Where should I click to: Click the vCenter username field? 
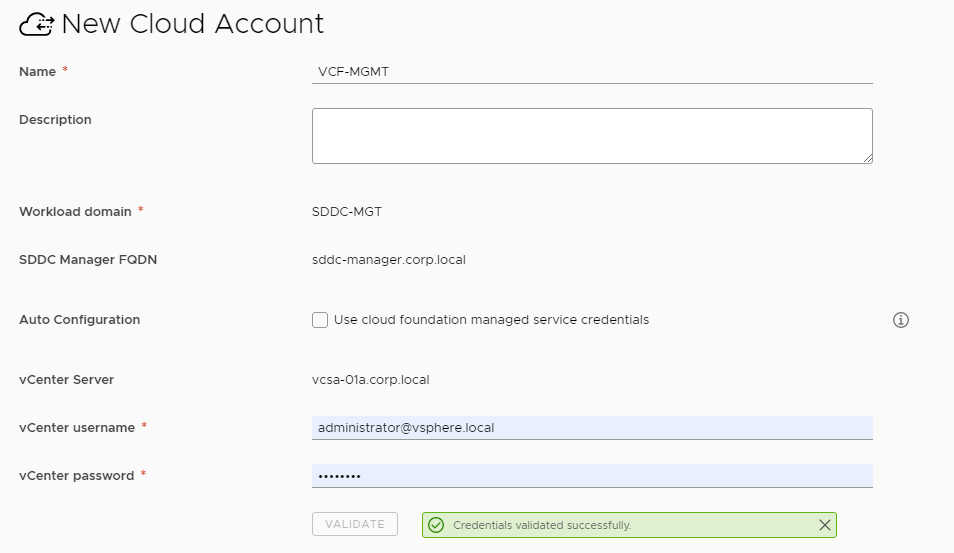(x=592, y=428)
